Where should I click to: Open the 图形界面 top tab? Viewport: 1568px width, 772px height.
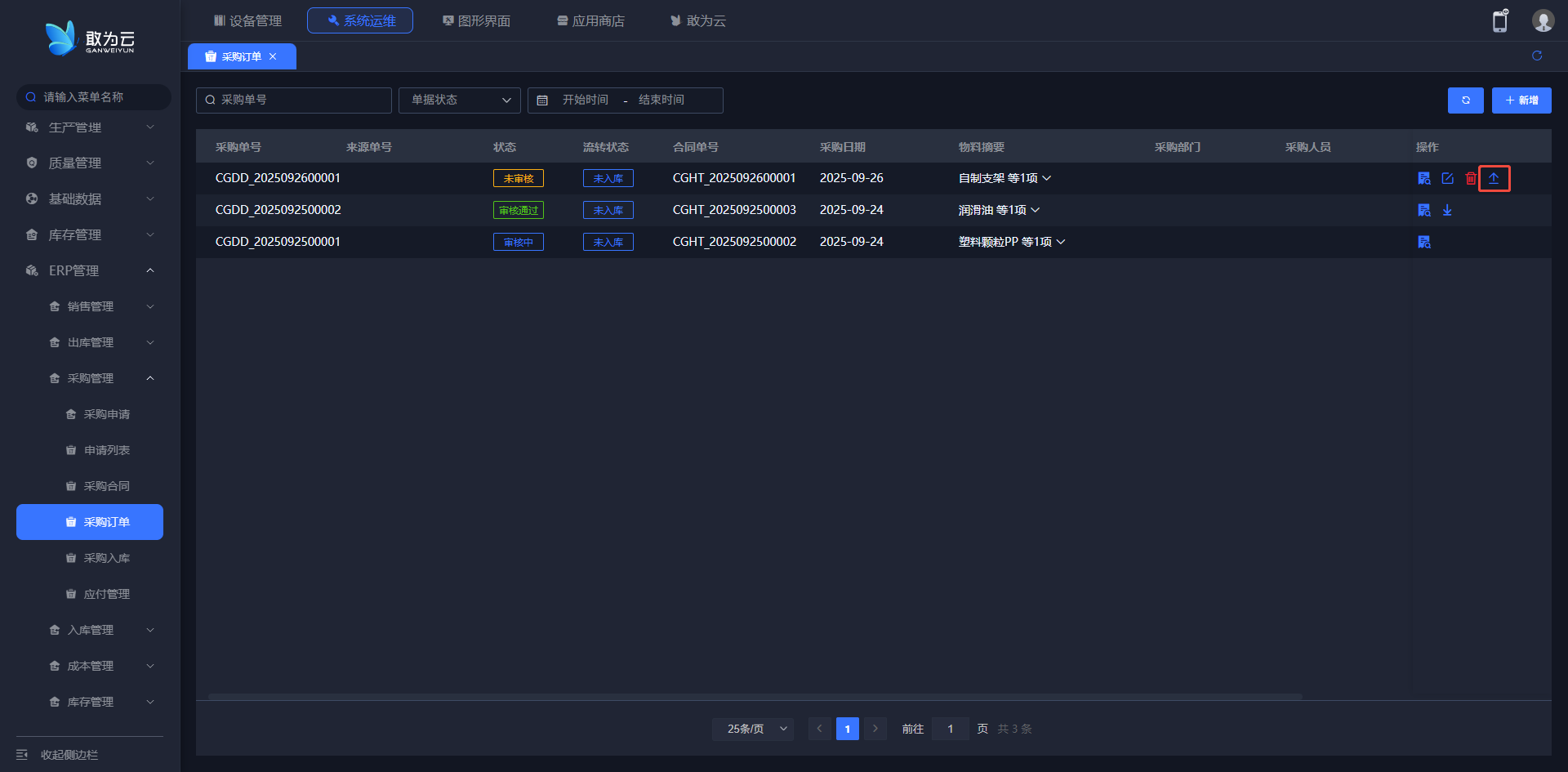(476, 20)
